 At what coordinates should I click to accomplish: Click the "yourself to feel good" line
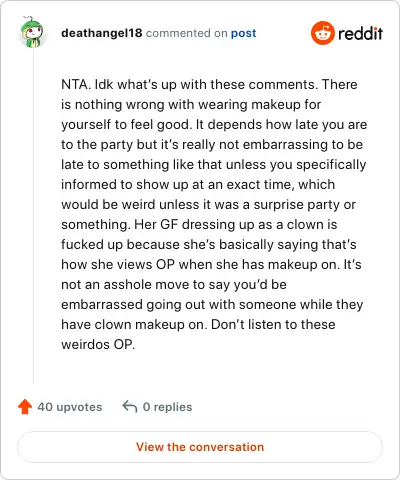125,125
